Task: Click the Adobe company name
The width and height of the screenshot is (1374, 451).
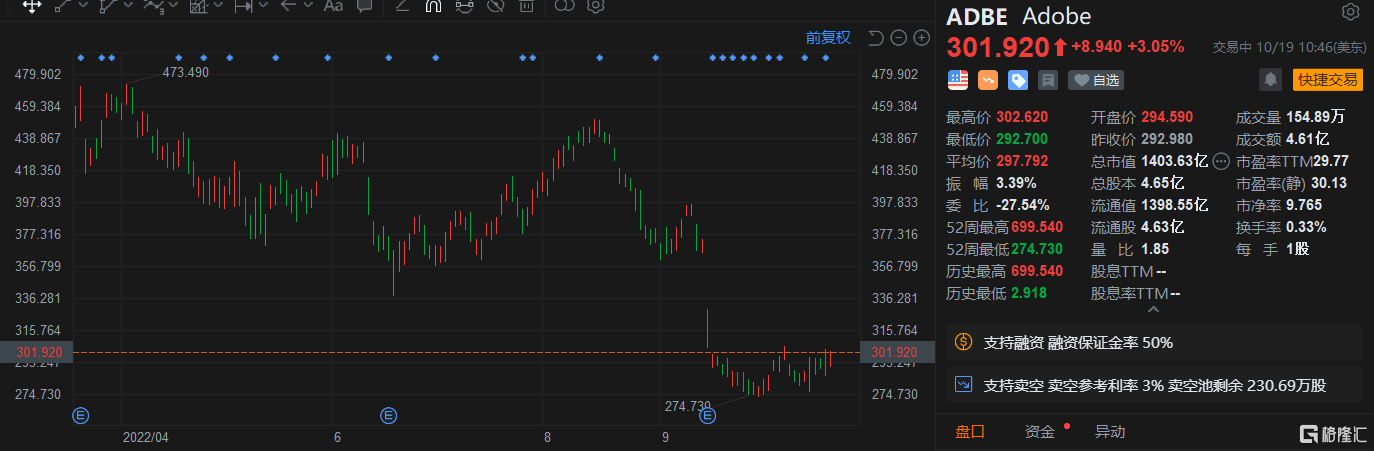Action: click(x=1057, y=16)
